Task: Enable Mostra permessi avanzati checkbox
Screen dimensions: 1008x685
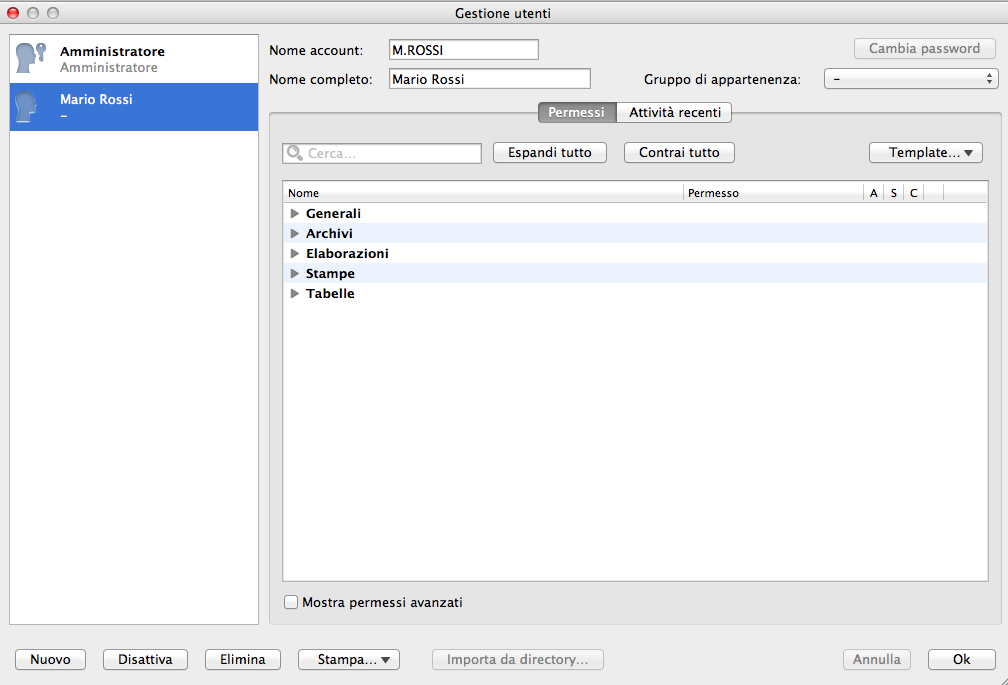Action: pos(291,603)
